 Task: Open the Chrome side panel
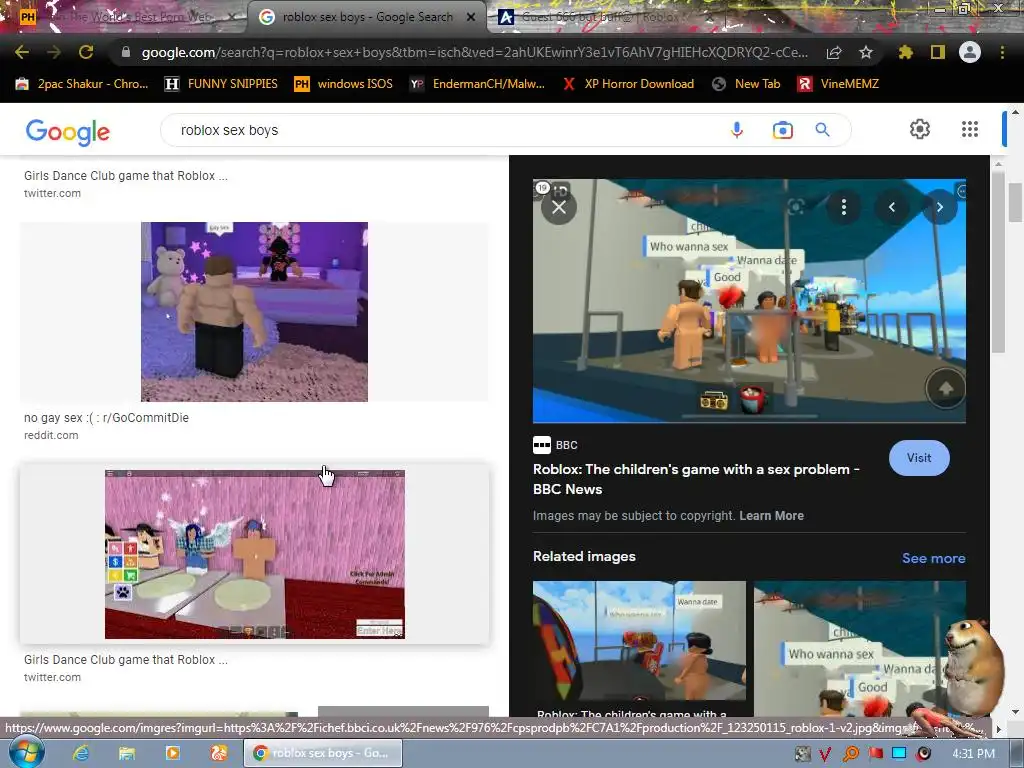(938, 52)
